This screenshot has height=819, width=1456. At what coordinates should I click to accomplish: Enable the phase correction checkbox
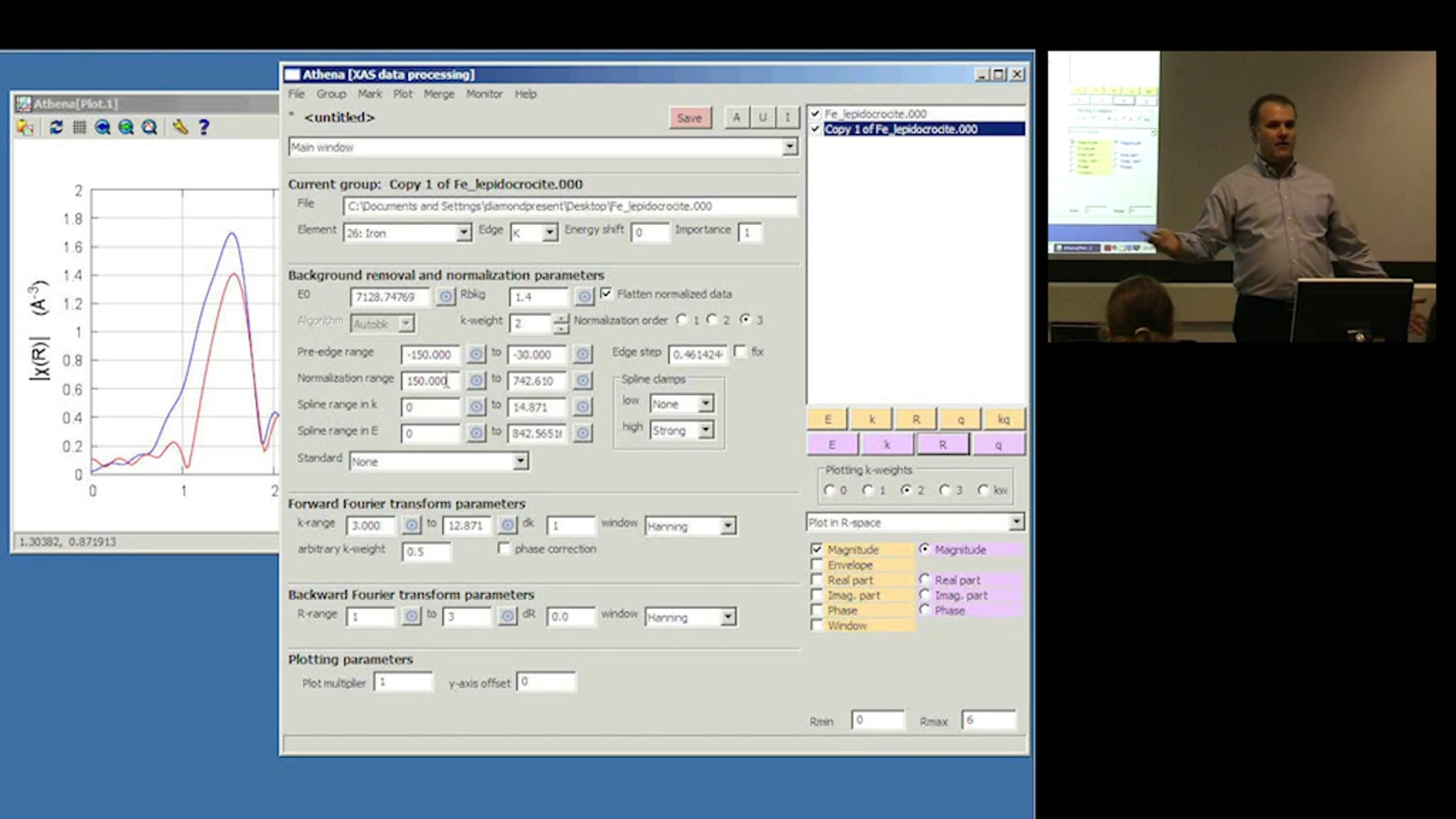click(503, 548)
